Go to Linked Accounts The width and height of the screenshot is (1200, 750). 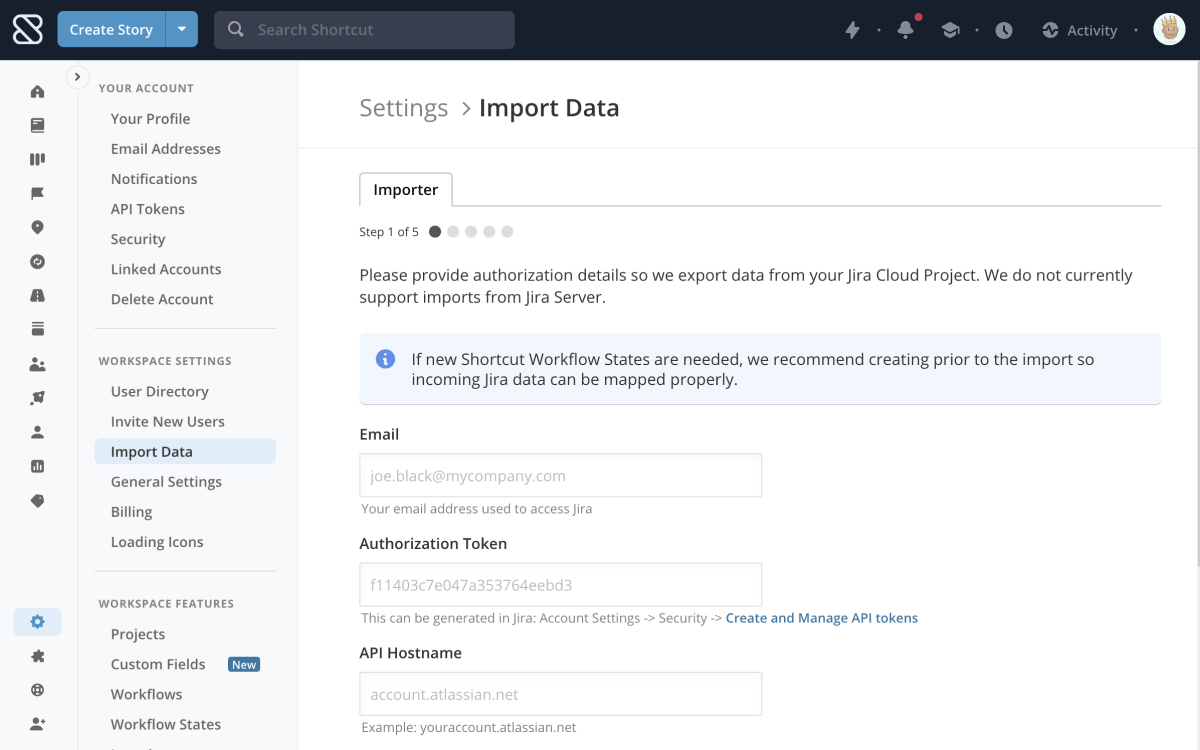click(x=166, y=268)
